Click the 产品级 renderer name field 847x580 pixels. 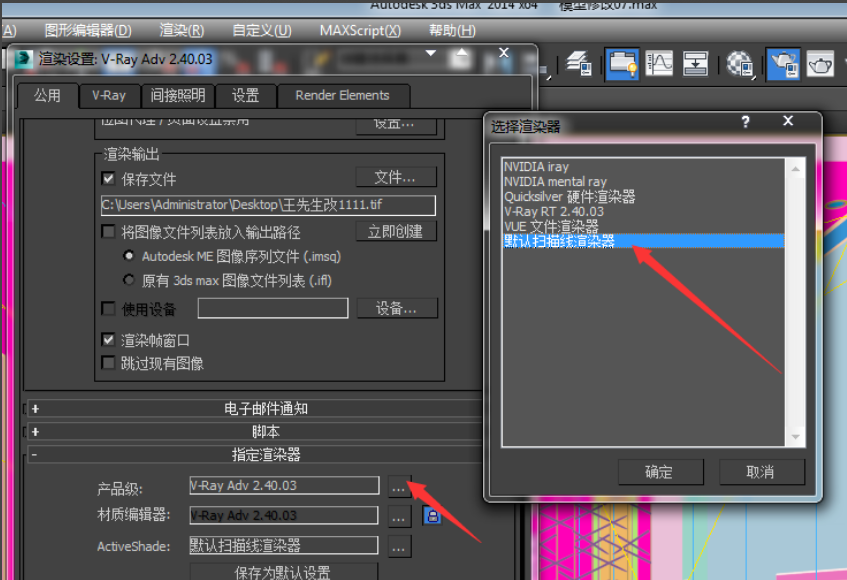284,485
